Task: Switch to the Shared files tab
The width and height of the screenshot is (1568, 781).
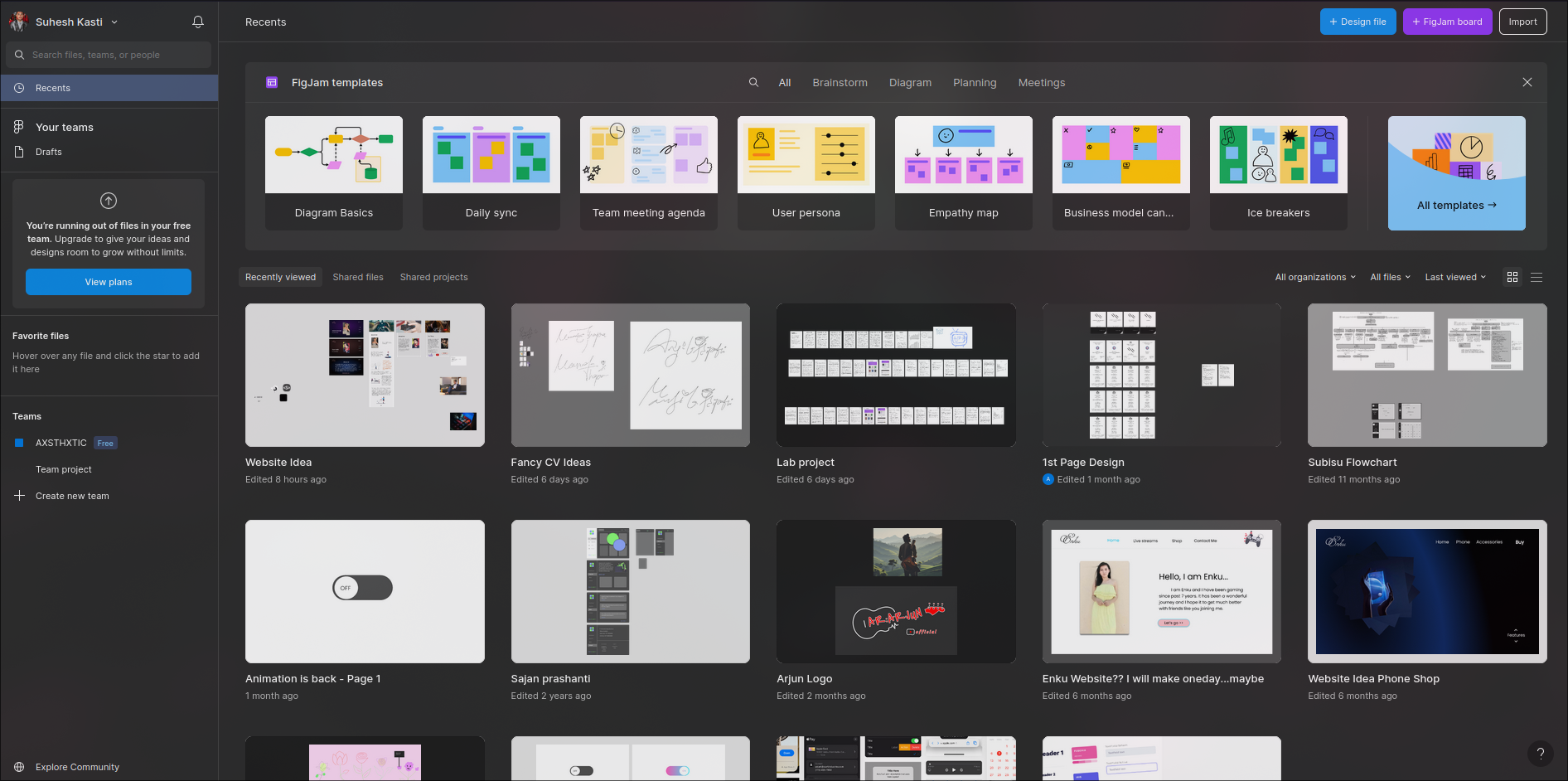Action: point(358,278)
